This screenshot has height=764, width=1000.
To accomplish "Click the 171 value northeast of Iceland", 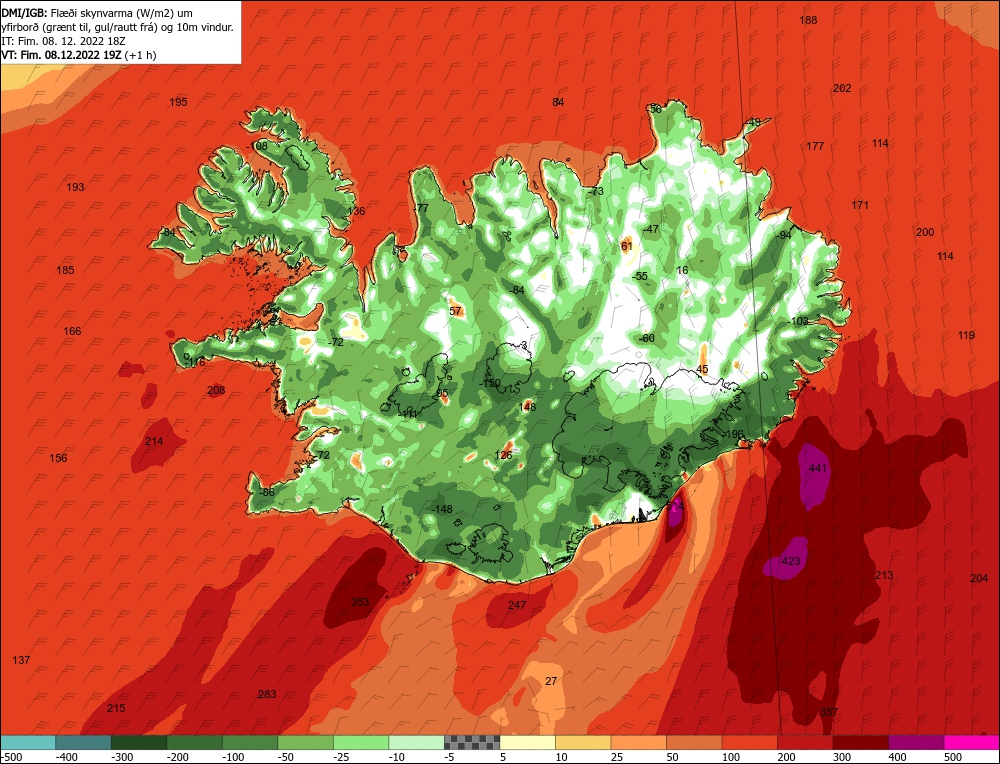I will [x=860, y=205].
